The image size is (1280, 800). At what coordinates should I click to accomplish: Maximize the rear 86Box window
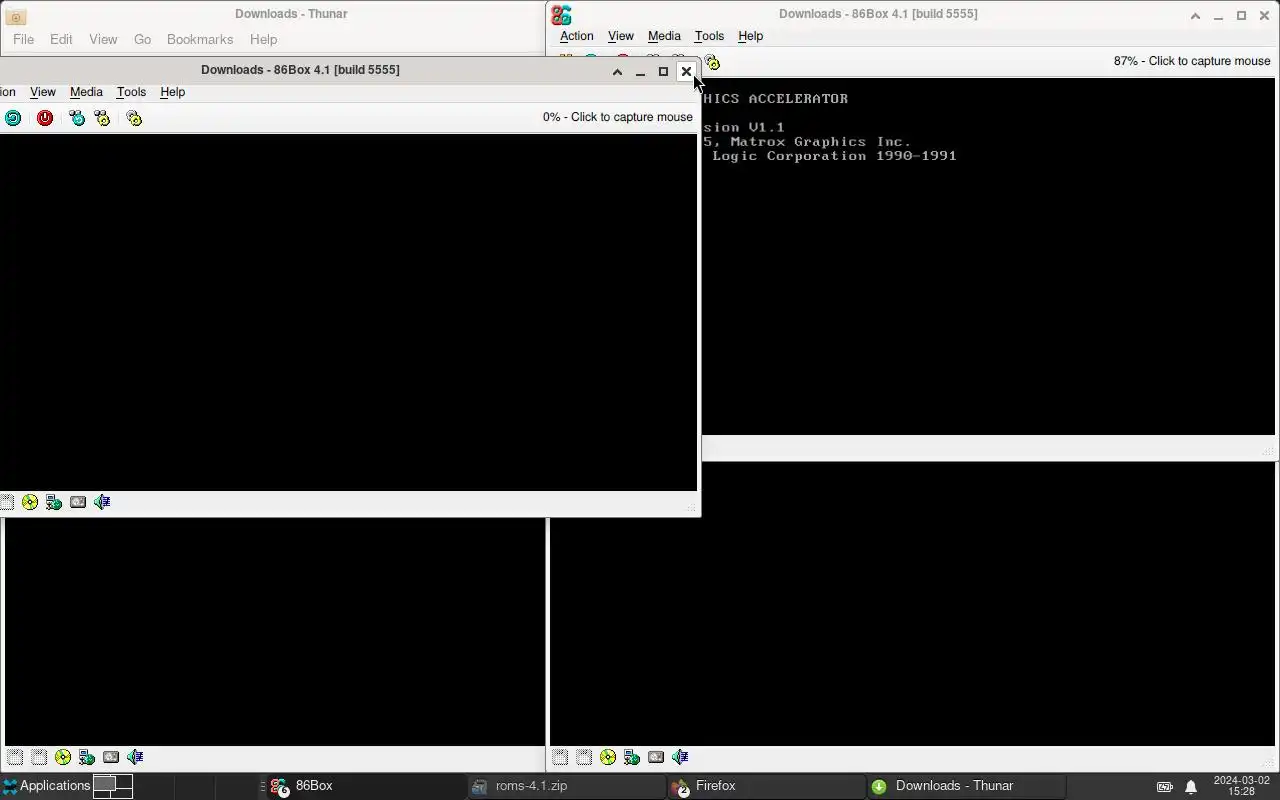pos(1241,16)
